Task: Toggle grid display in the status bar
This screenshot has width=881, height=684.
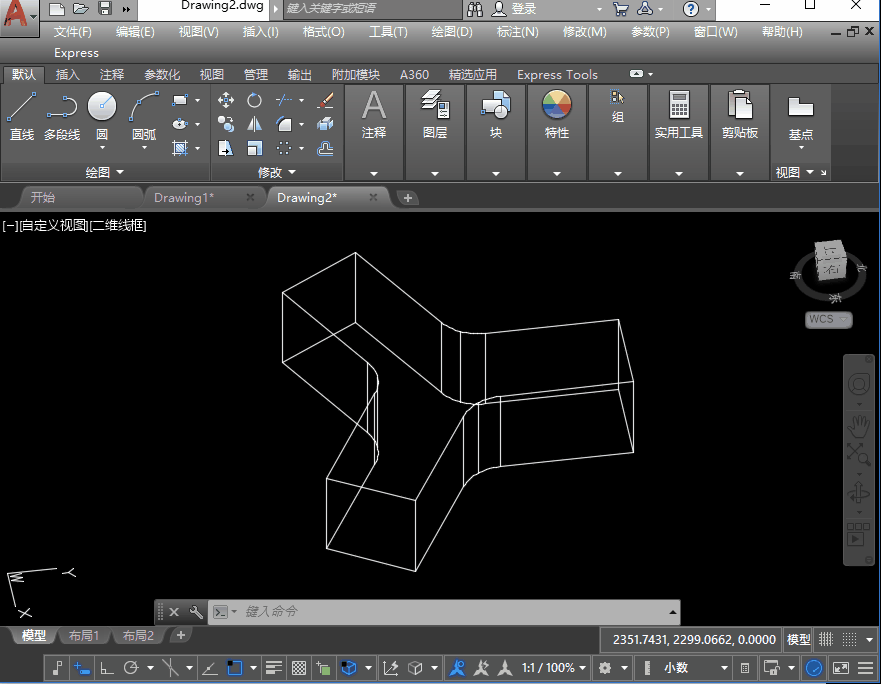Action: click(825, 639)
